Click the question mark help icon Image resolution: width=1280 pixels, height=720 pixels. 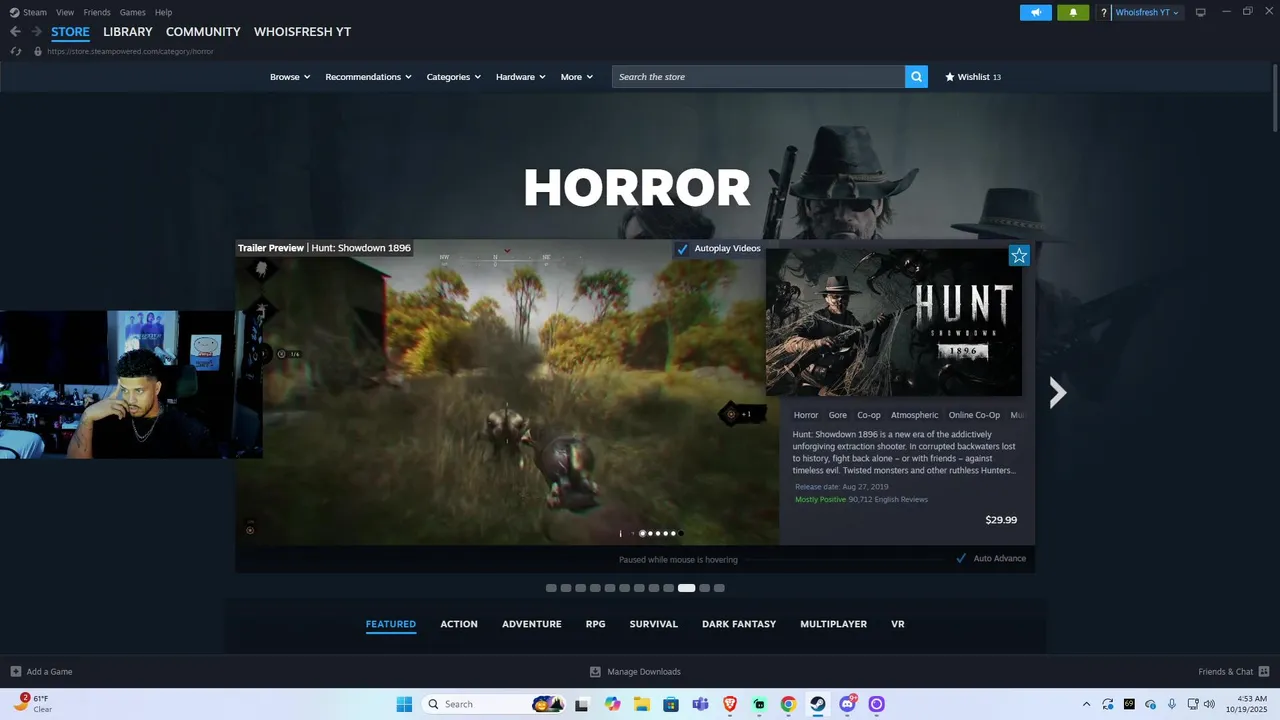click(x=1104, y=13)
